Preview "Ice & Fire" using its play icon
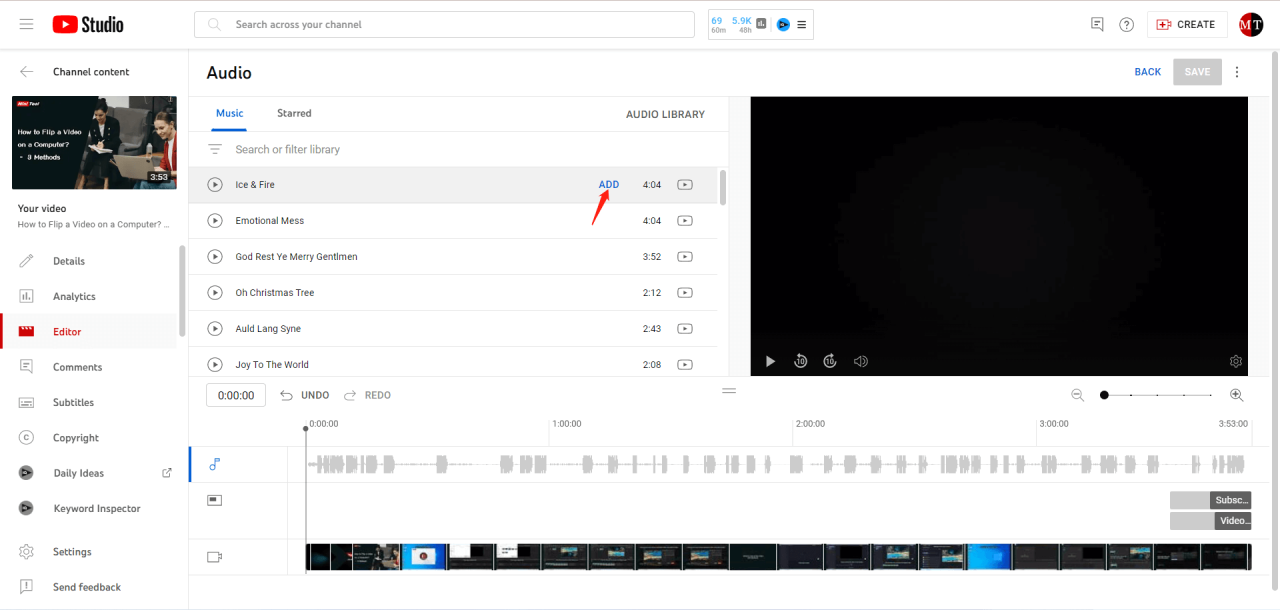 tap(214, 184)
